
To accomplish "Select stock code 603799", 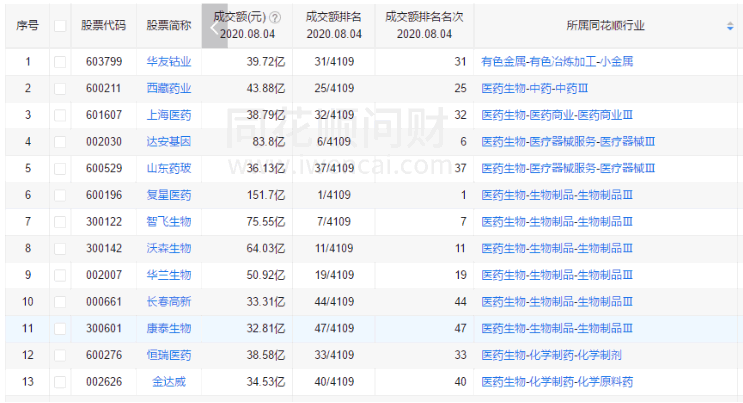I will pyautogui.click(x=104, y=62).
